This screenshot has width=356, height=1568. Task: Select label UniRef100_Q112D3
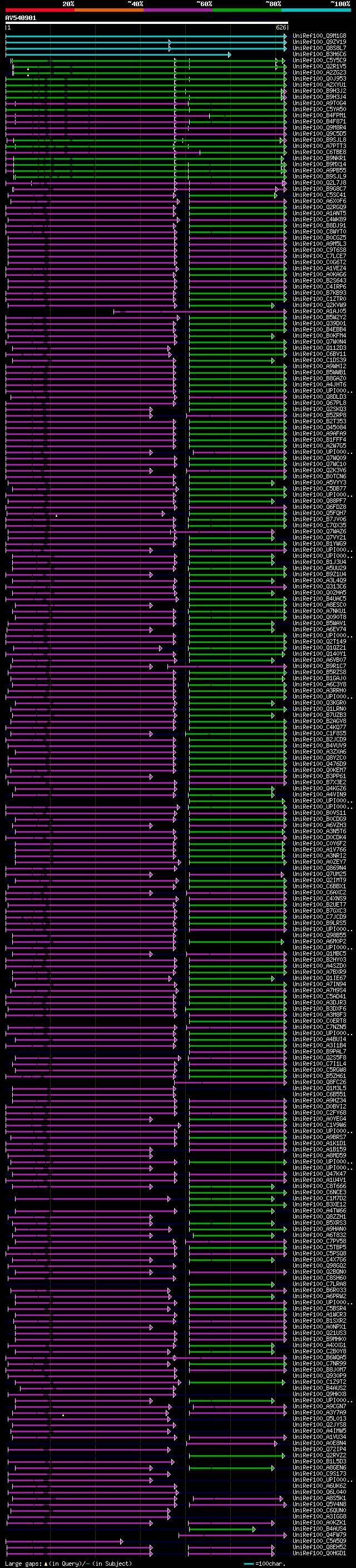click(x=319, y=348)
